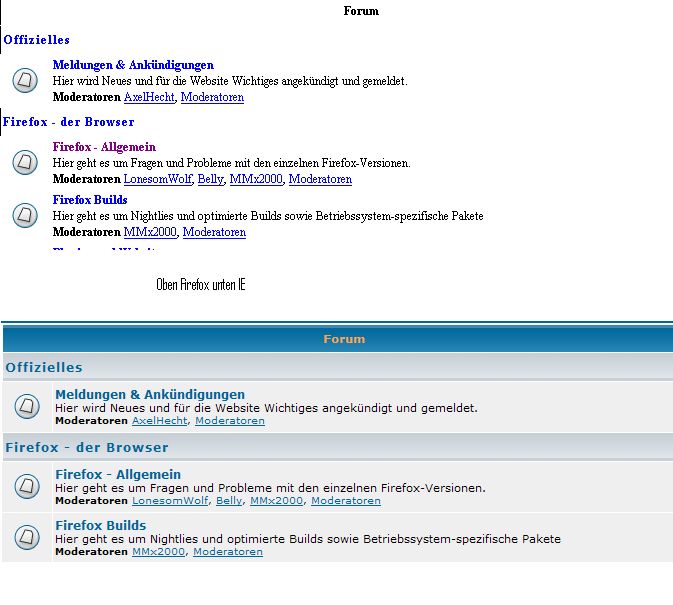
Task: Click styled IE view description 'Hier wird Neues und für die Website'
Action: 266,408
